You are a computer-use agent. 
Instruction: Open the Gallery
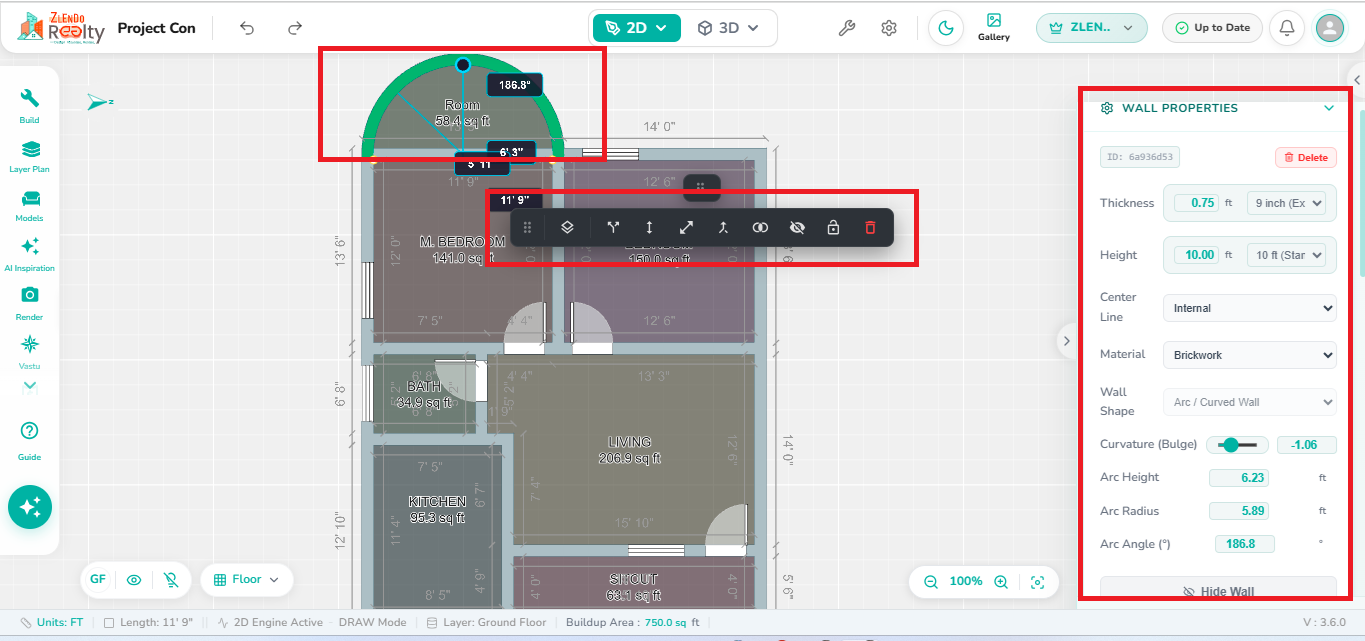point(994,27)
